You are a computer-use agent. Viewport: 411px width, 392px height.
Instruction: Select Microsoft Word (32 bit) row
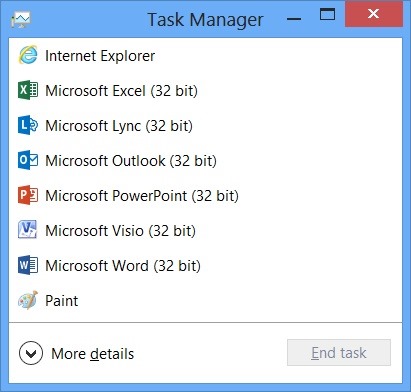(205, 265)
